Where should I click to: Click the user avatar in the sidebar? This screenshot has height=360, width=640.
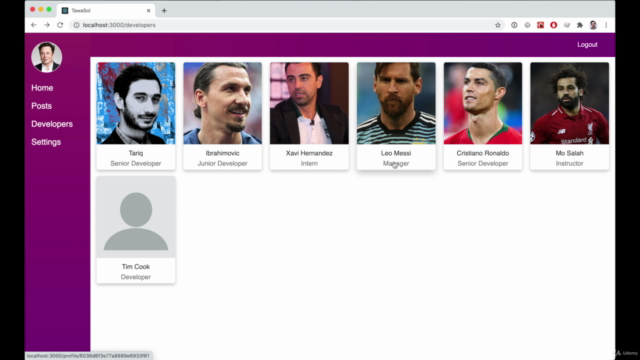(x=47, y=57)
